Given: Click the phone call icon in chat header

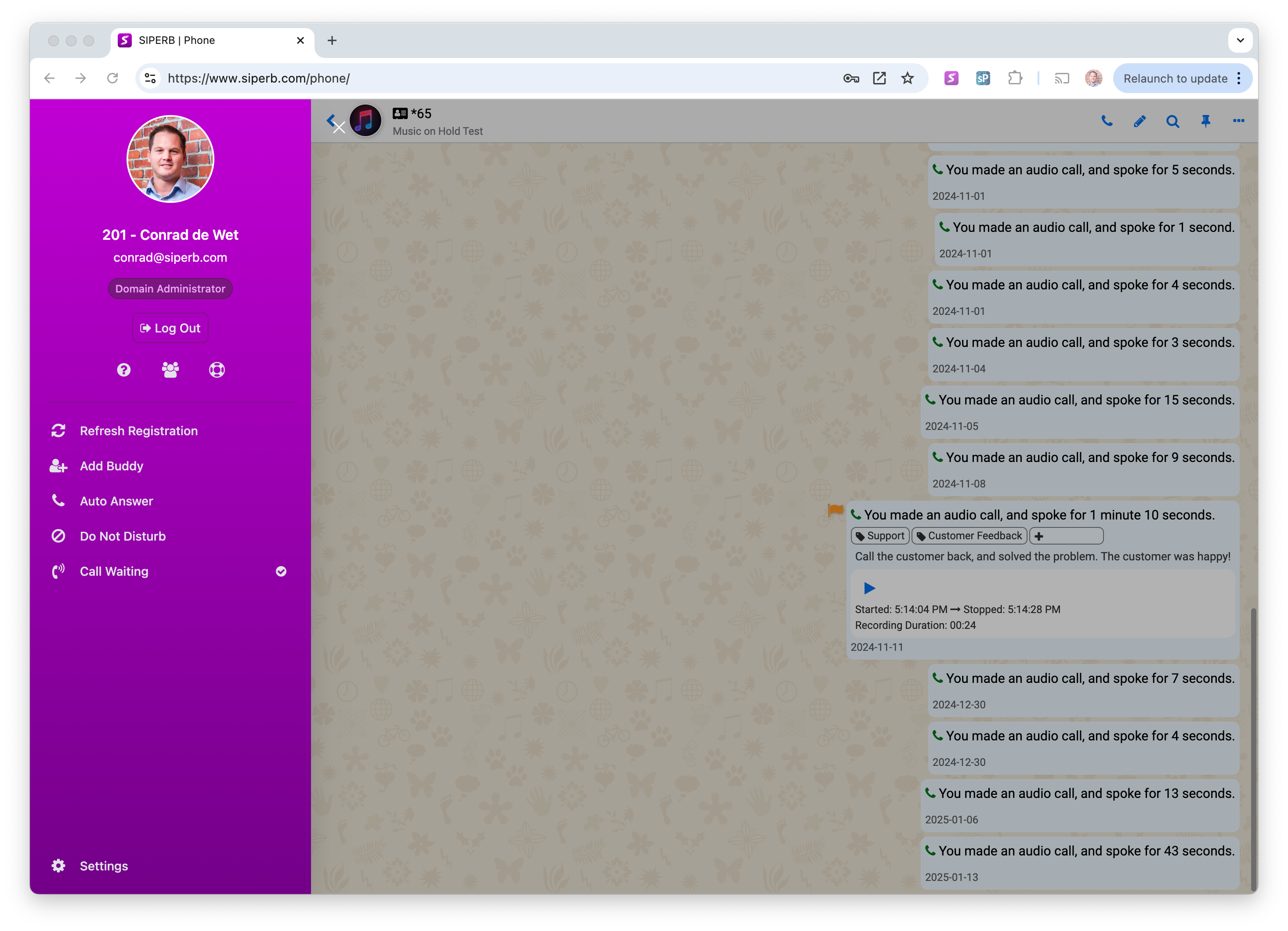Looking at the screenshot, I should tap(1107, 121).
